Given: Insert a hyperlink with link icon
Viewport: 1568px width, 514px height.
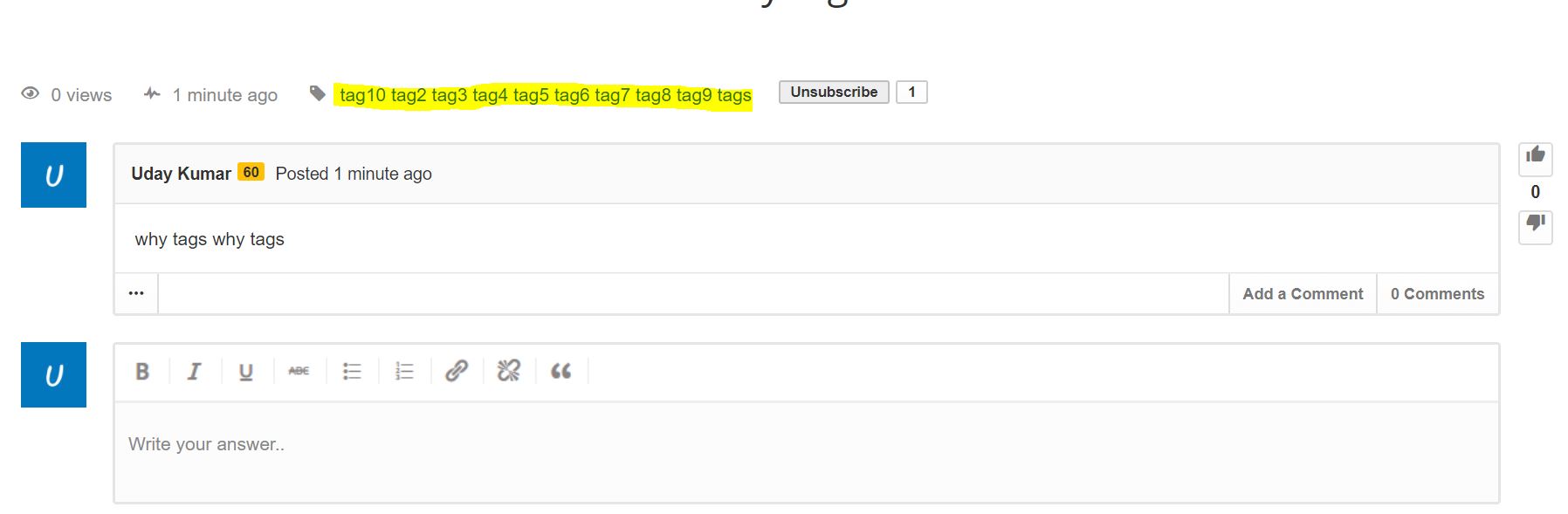Looking at the screenshot, I should tap(457, 371).
